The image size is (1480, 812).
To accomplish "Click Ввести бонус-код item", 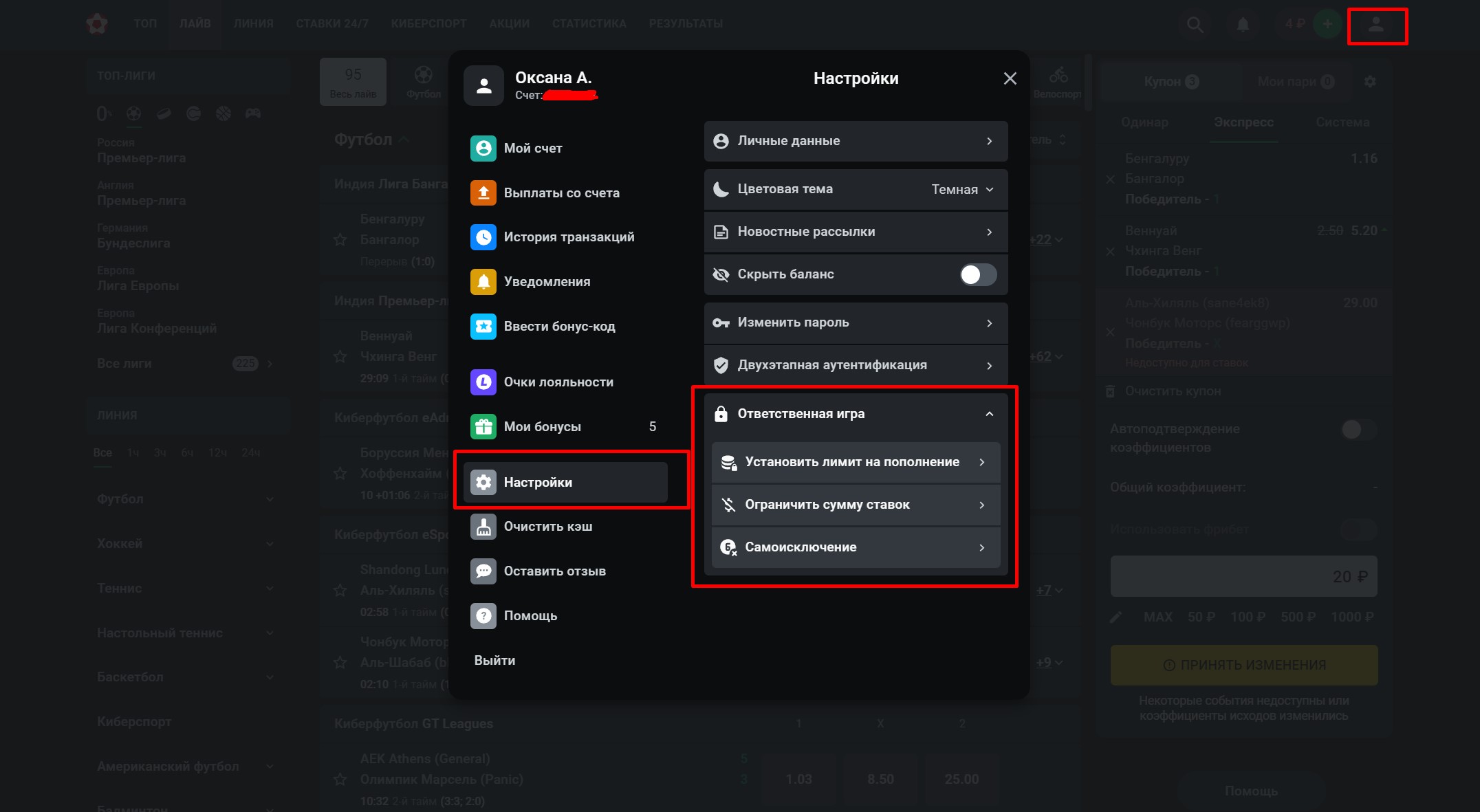I will [x=558, y=327].
